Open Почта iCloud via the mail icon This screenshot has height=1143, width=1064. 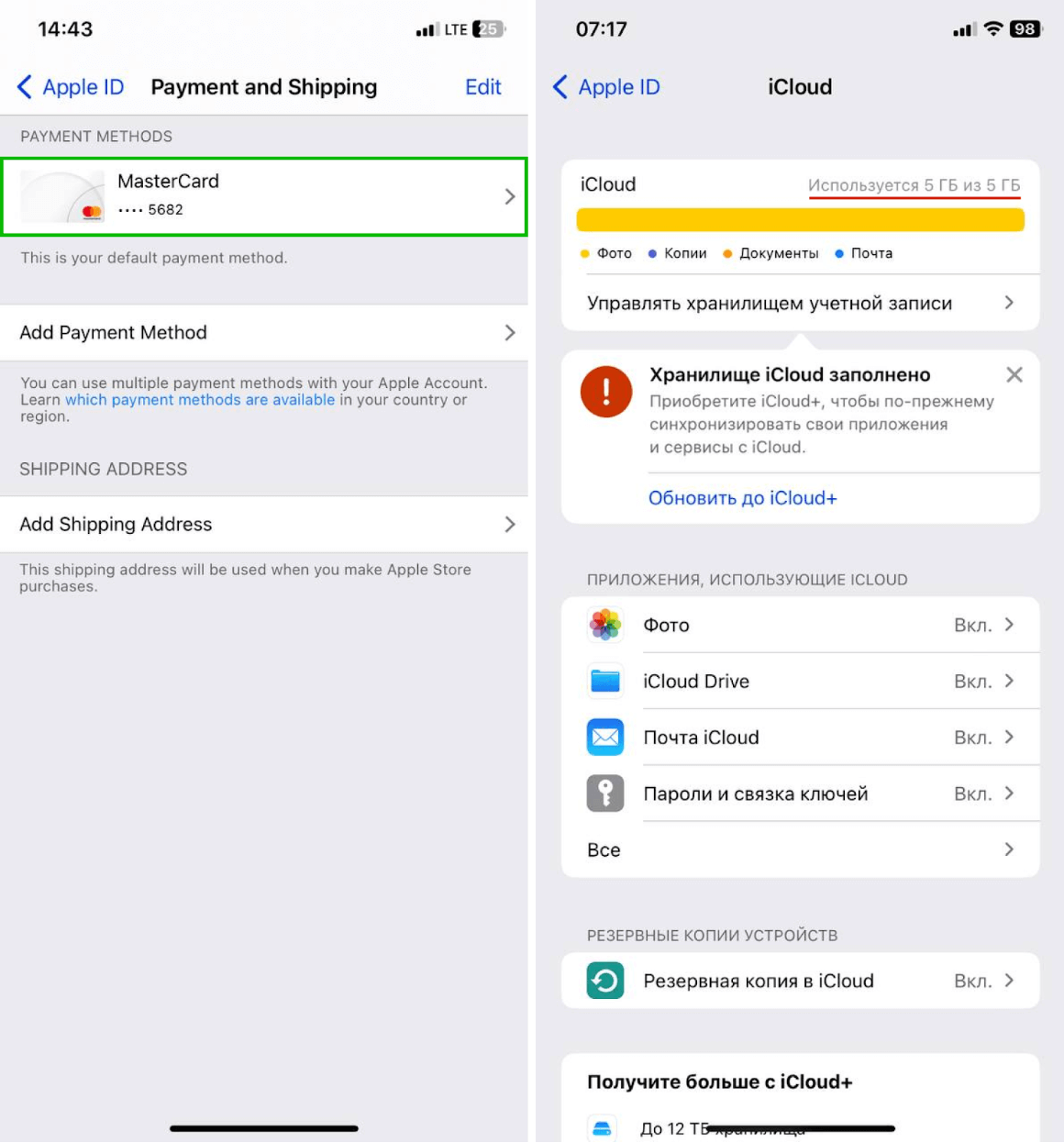click(x=604, y=738)
